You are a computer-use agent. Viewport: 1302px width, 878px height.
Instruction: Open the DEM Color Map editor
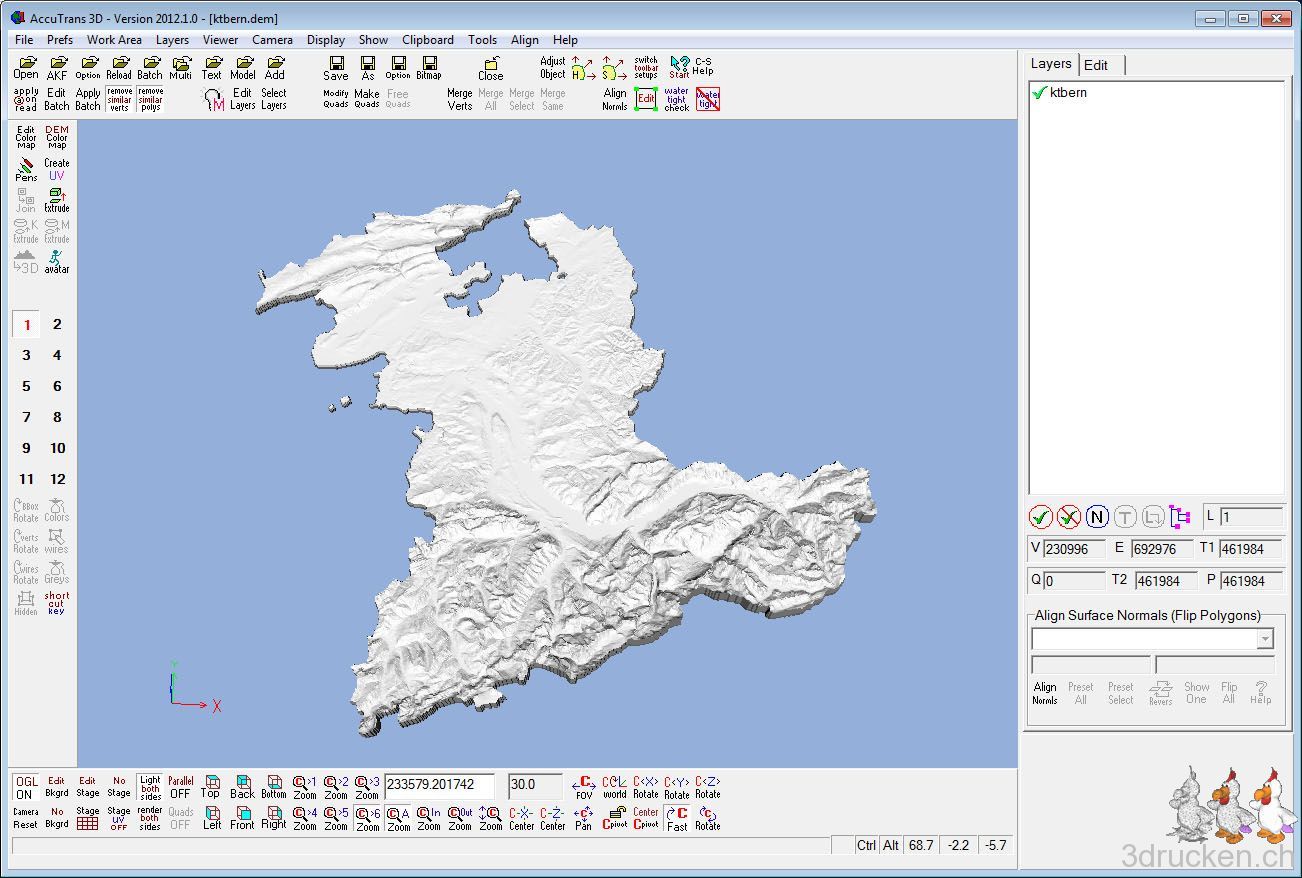[x=57, y=137]
